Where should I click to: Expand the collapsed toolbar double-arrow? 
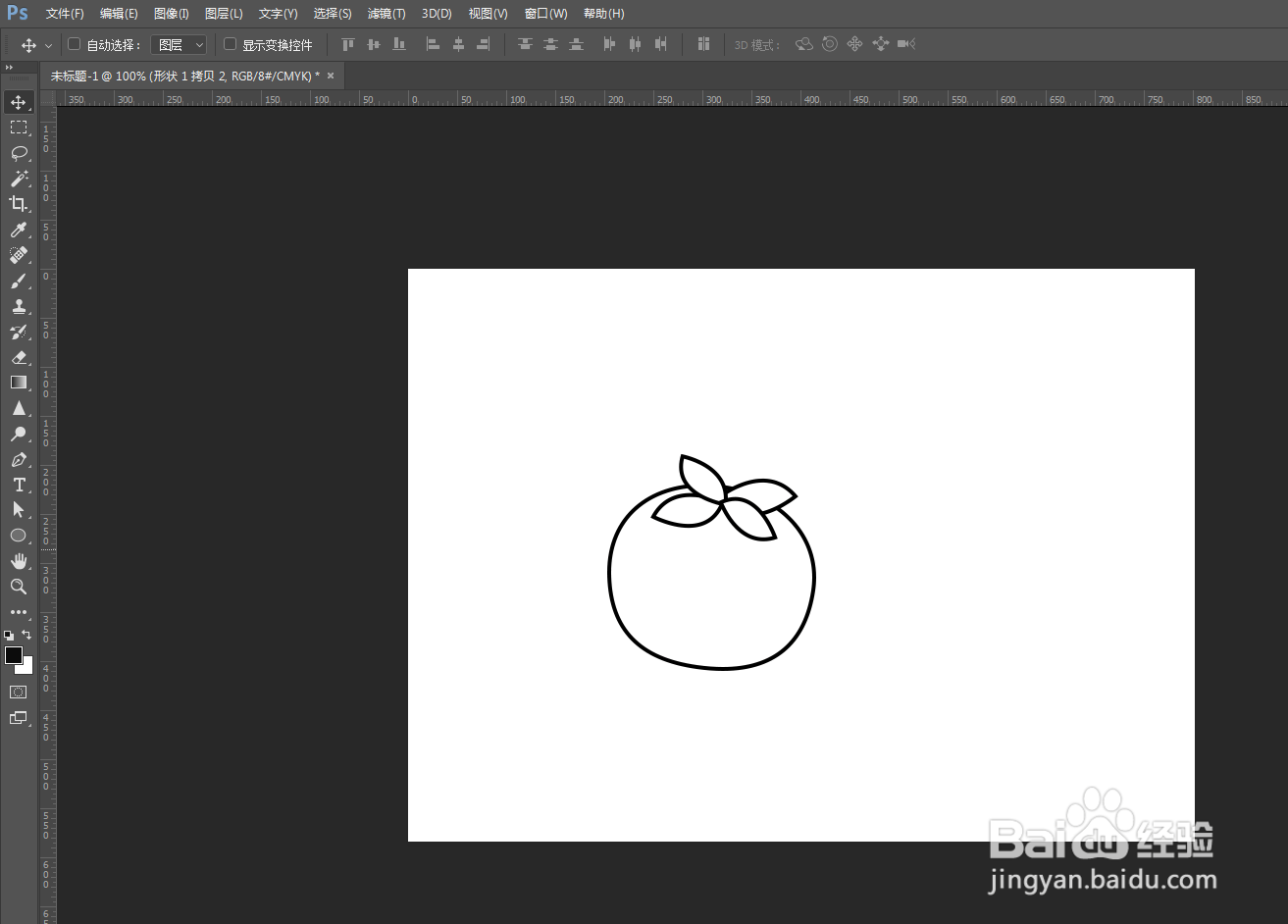[9, 68]
